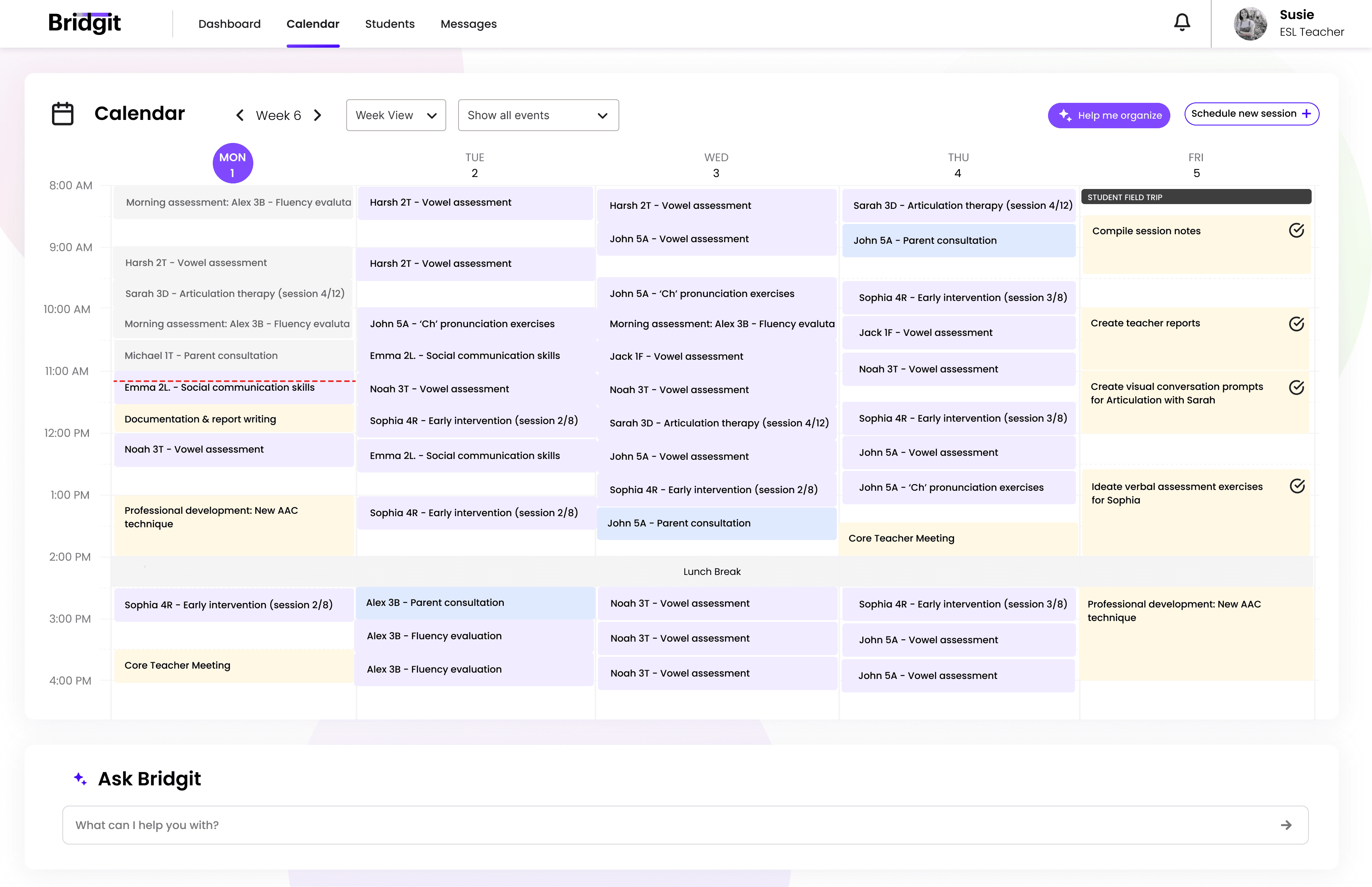Mark Compile session notes as done
Image resolution: width=1372 pixels, height=887 pixels.
coord(1296,230)
